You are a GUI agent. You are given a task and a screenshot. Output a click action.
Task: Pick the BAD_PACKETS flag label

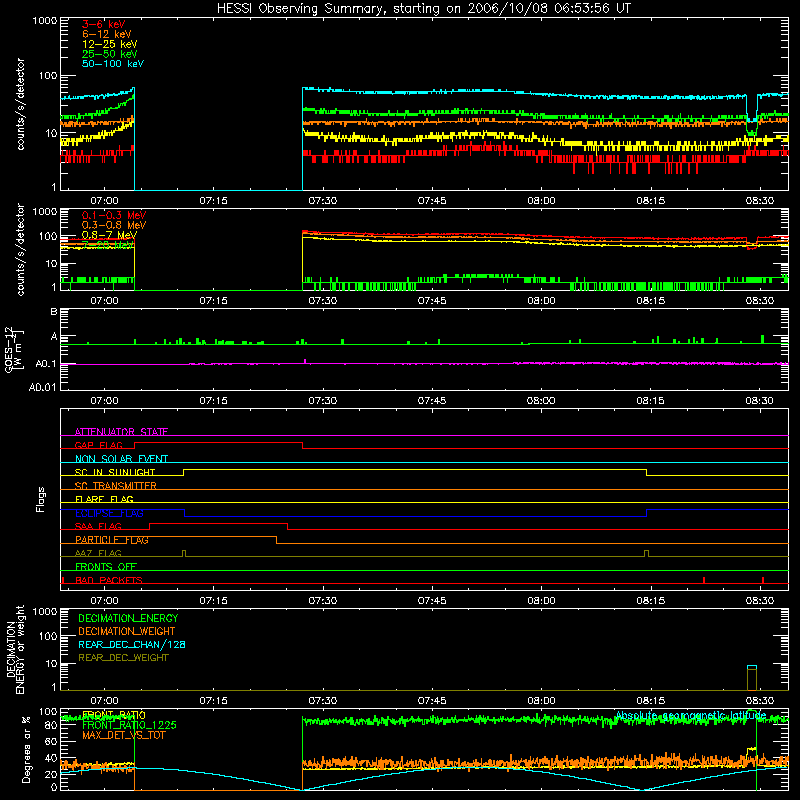[x=109, y=580]
